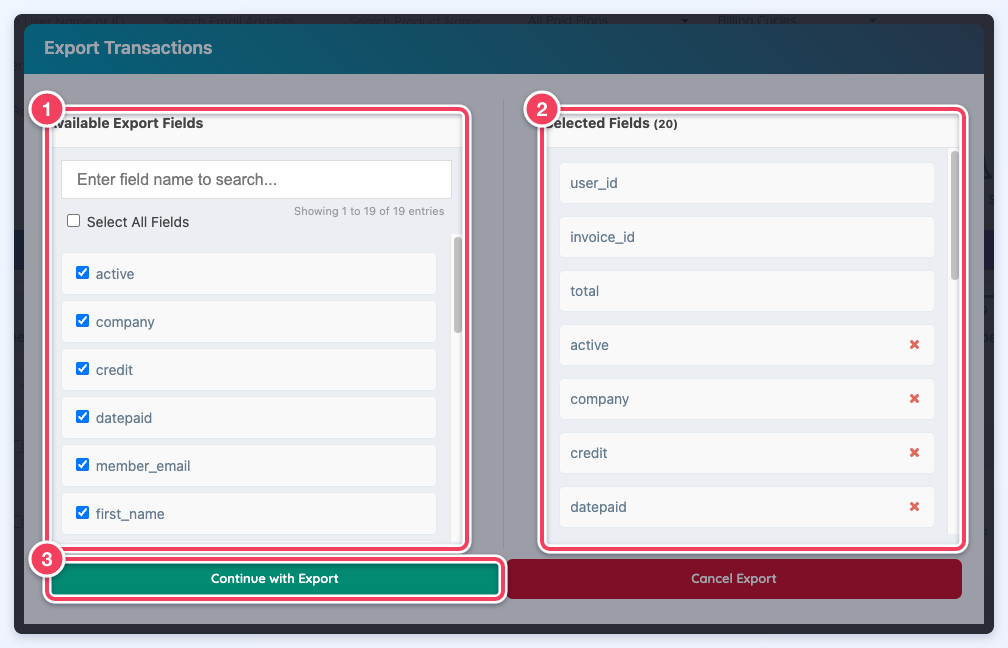
Task: Click the Export Transactions dialog title
Action: [128, 48]
